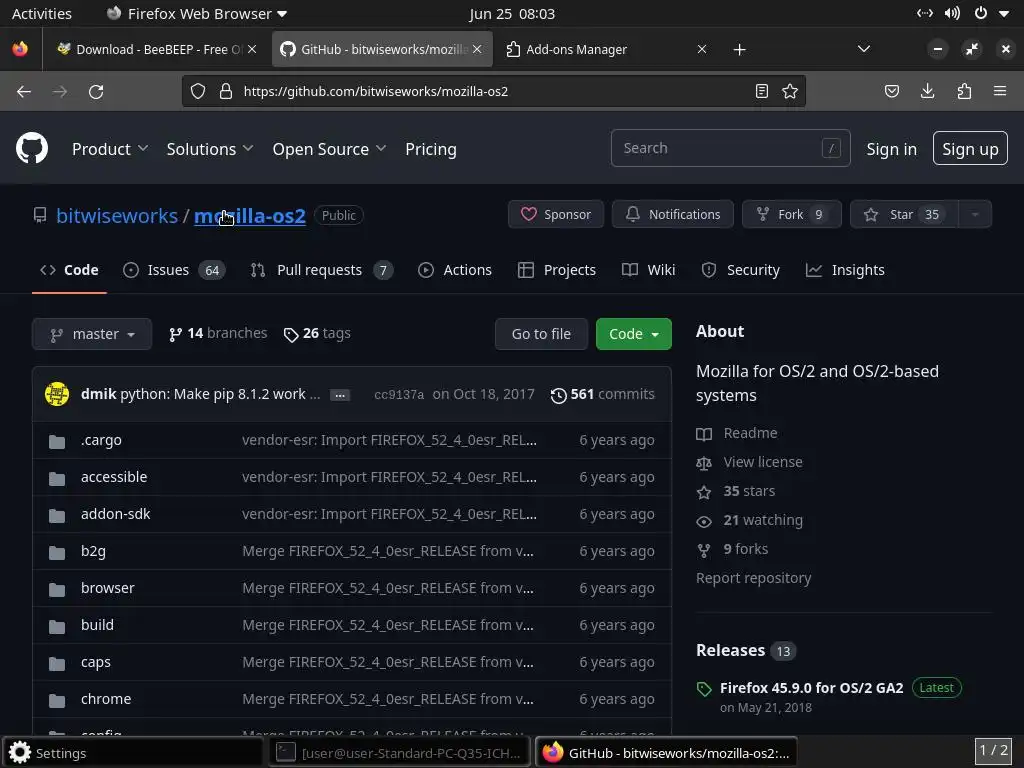
Task: Click inside the GitHub search field
Action: pos(730,148)
